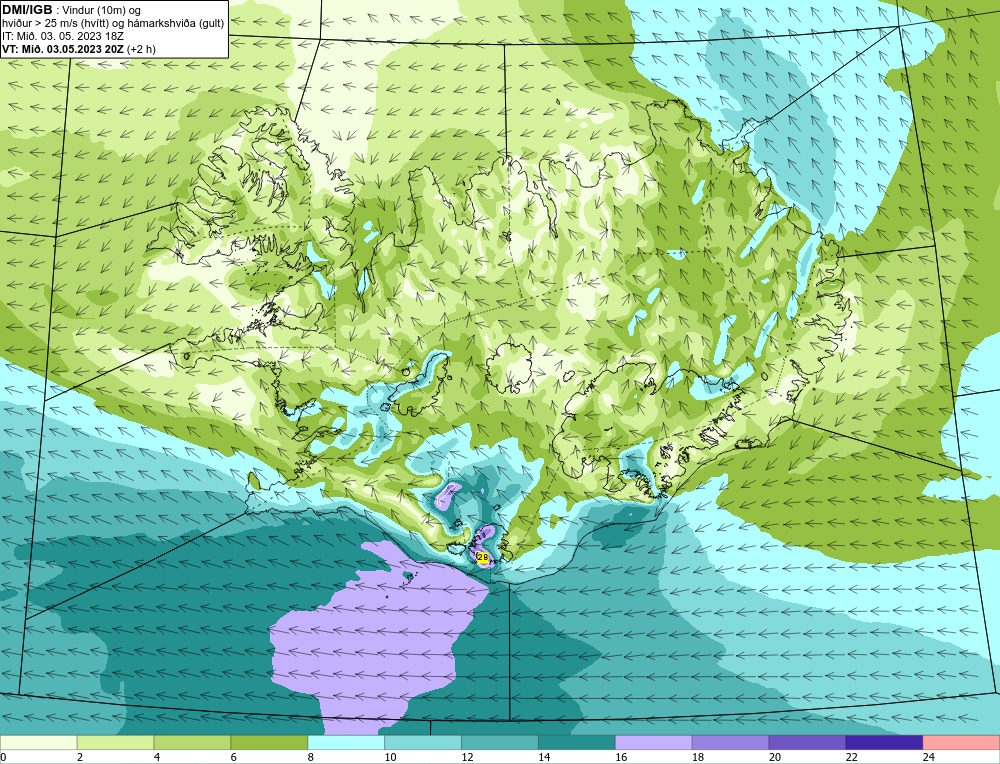
Task: Select the 6-8 m/s olive green swatch
Action: [269, 743]
